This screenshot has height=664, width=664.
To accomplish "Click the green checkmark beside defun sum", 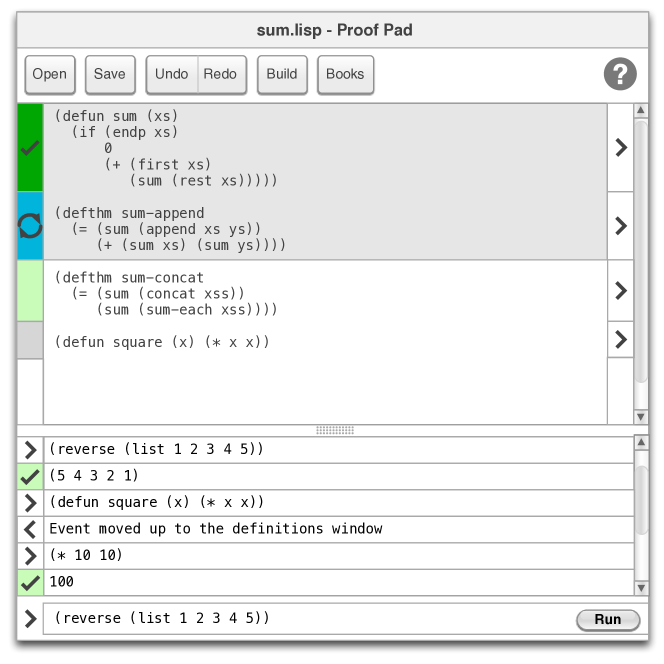I will click(30, 148).
